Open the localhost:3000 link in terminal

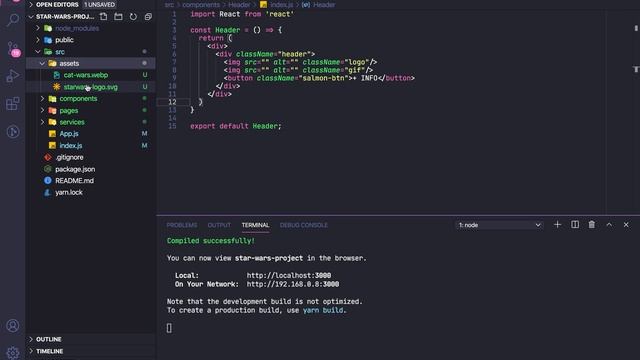(289, 276)
